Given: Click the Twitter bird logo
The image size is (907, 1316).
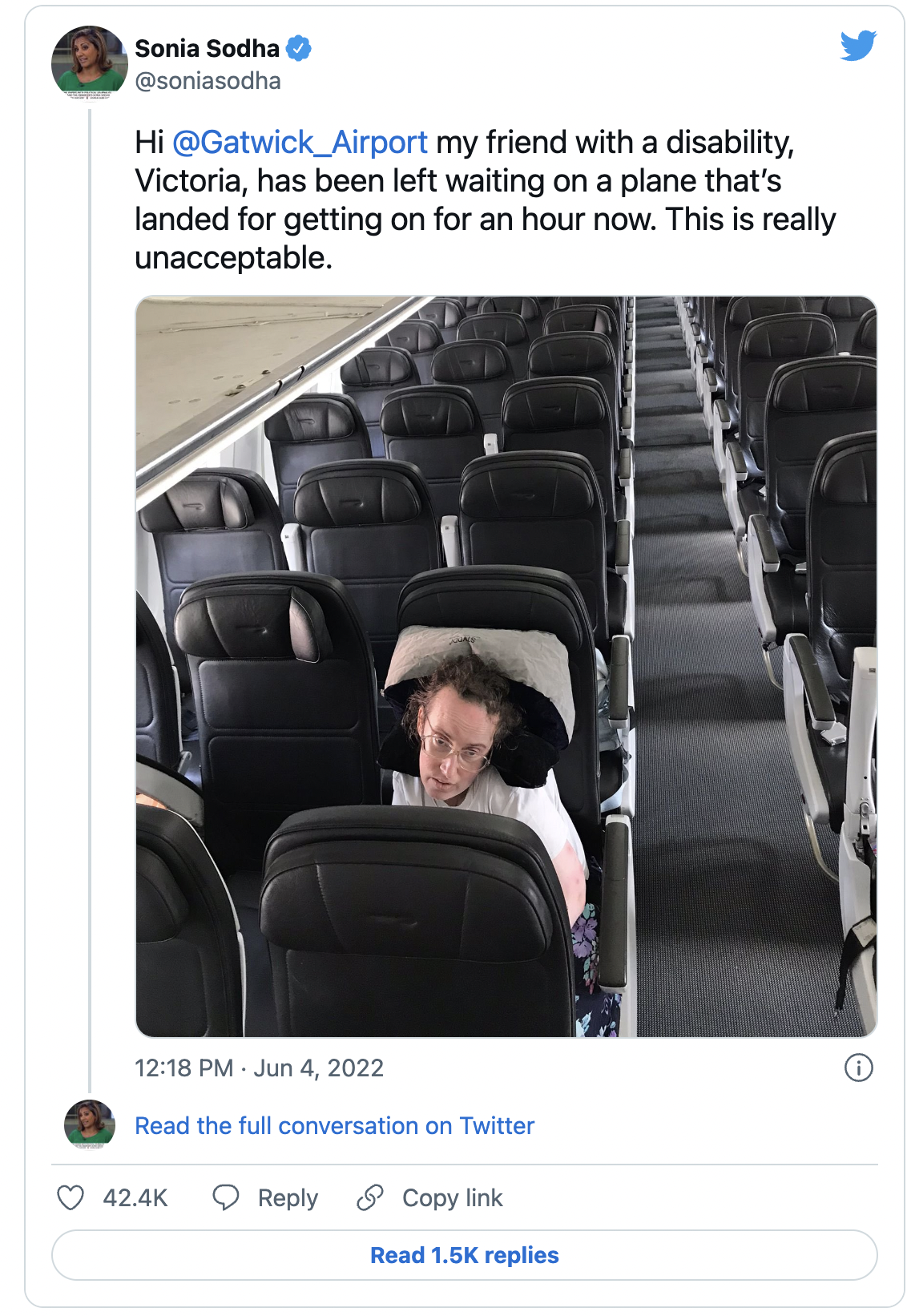Looking at the screenshot, I should 858,46.
